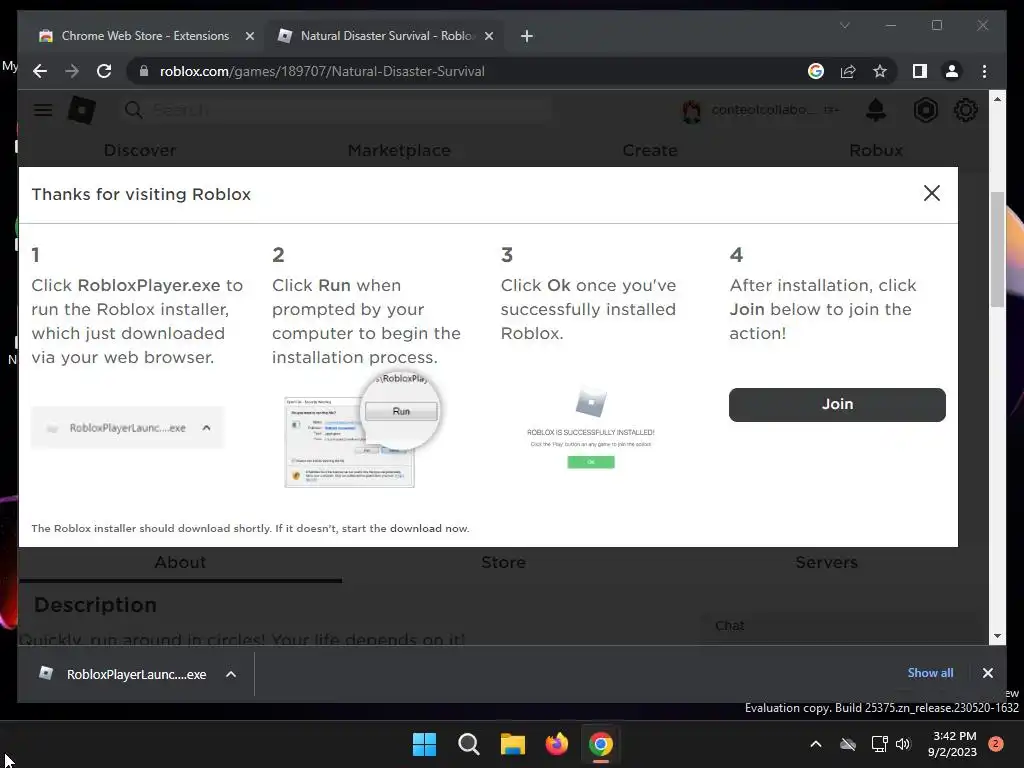Select the Servers tab

coord(826,562)
